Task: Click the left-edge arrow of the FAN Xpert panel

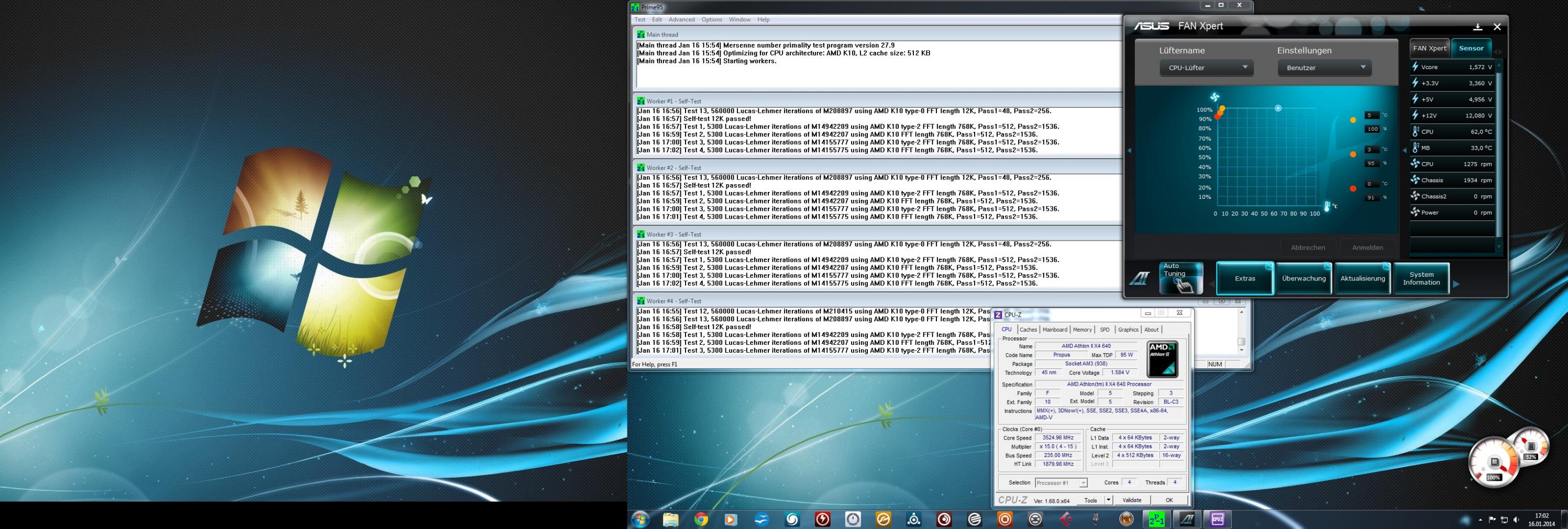Action: pyautogui.click(x=1130, y=150)
